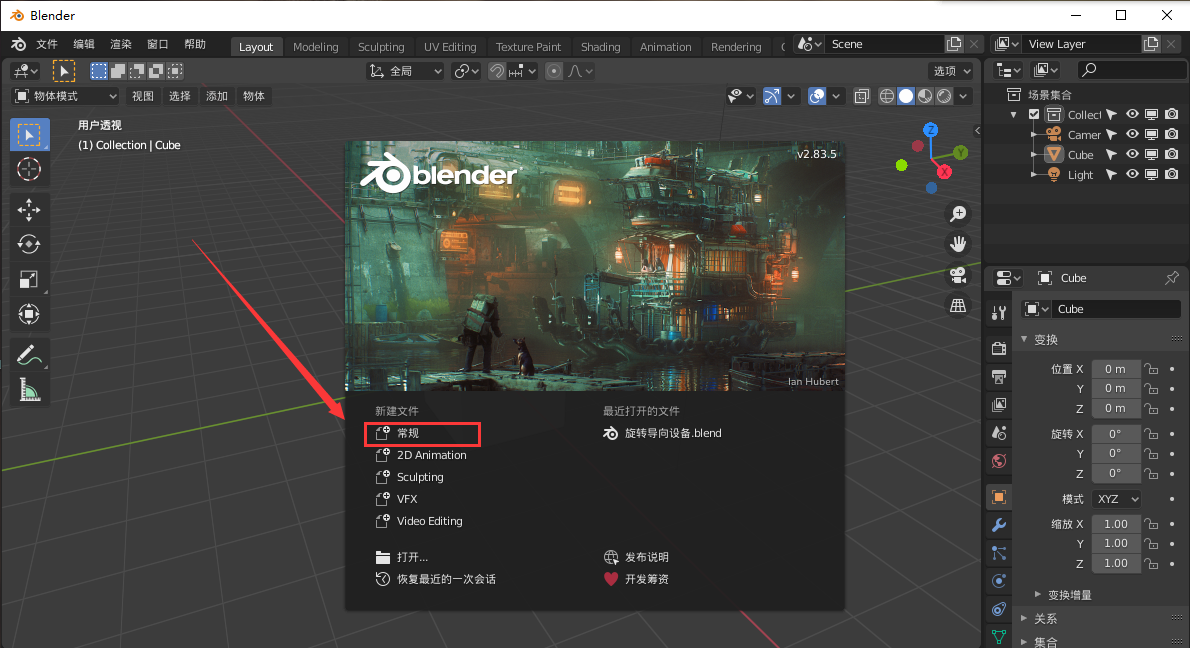Image resolution: width=1190 pixels, height=648 pixels.
Task: Hide Light in viewport via eye icon
Action: [1132, 174]
